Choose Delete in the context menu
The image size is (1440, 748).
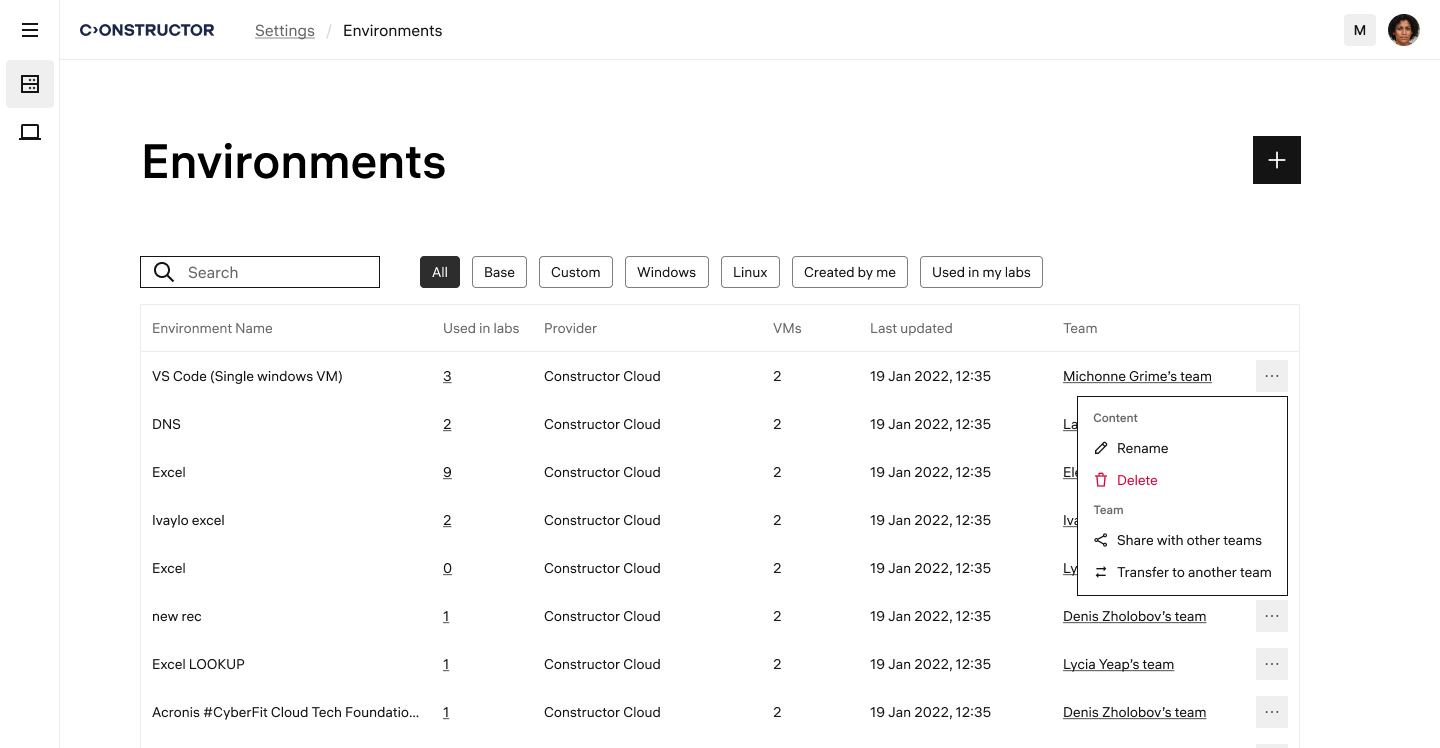pos(1136,480)
